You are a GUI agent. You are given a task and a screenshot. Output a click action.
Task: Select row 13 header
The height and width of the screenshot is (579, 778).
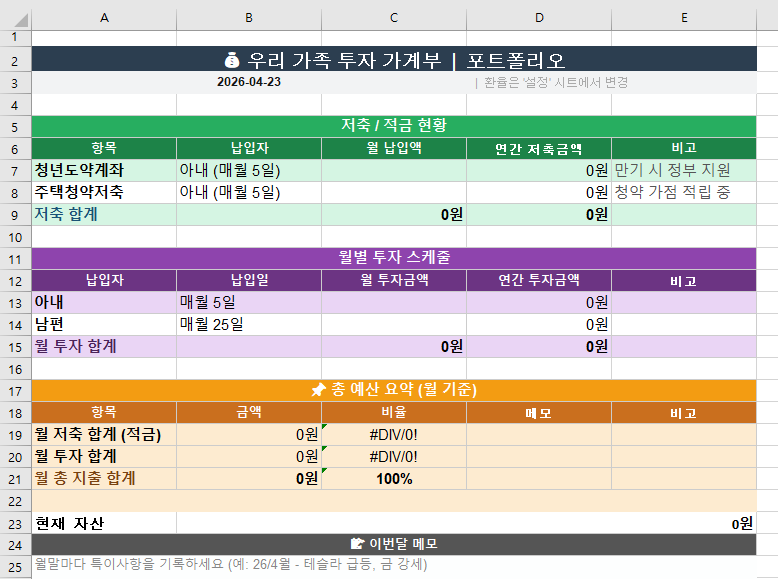point(15,303)
